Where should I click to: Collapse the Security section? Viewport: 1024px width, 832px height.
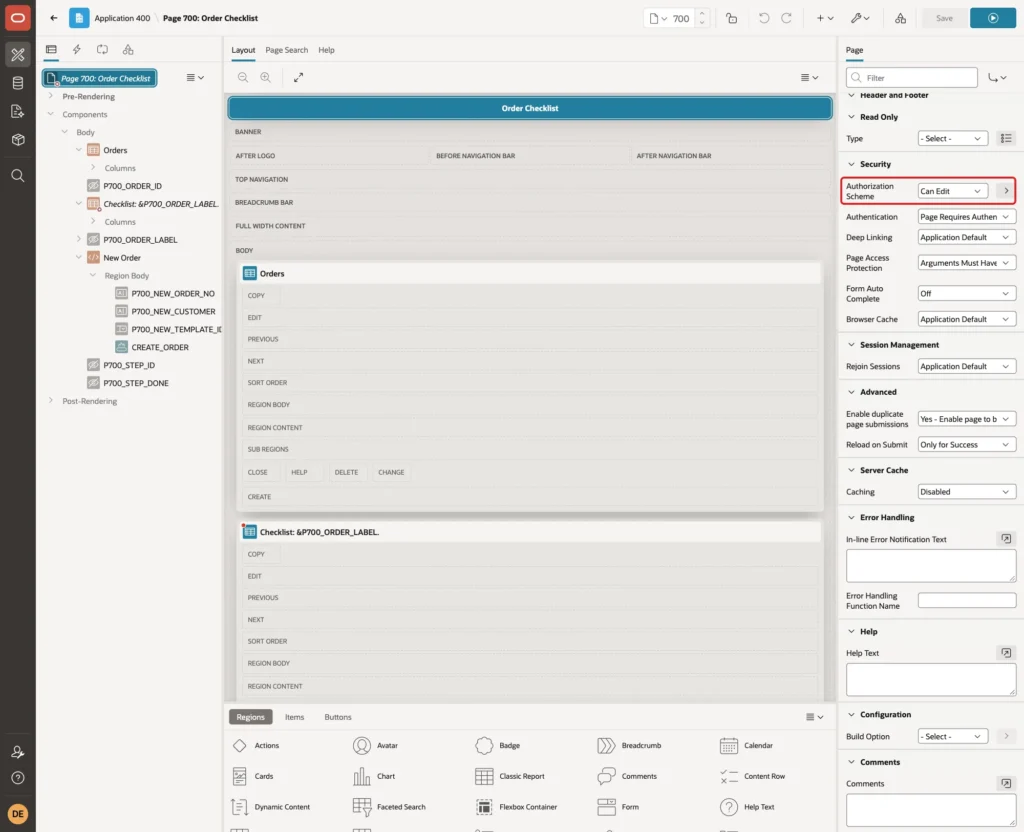(x=851, y=164)
